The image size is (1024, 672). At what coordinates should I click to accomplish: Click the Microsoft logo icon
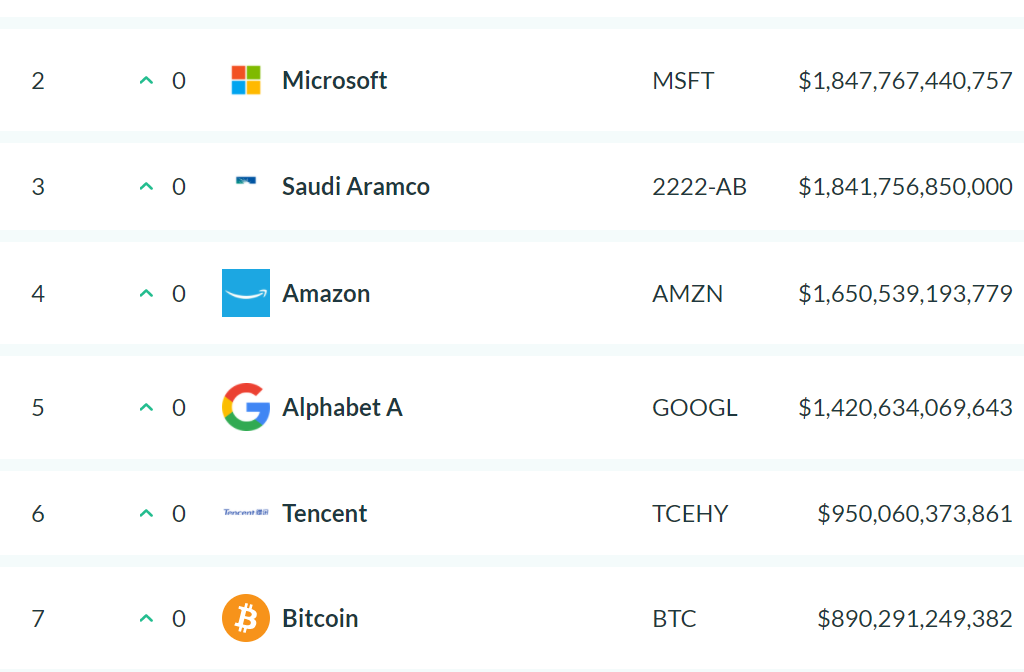tap(246, 80)
